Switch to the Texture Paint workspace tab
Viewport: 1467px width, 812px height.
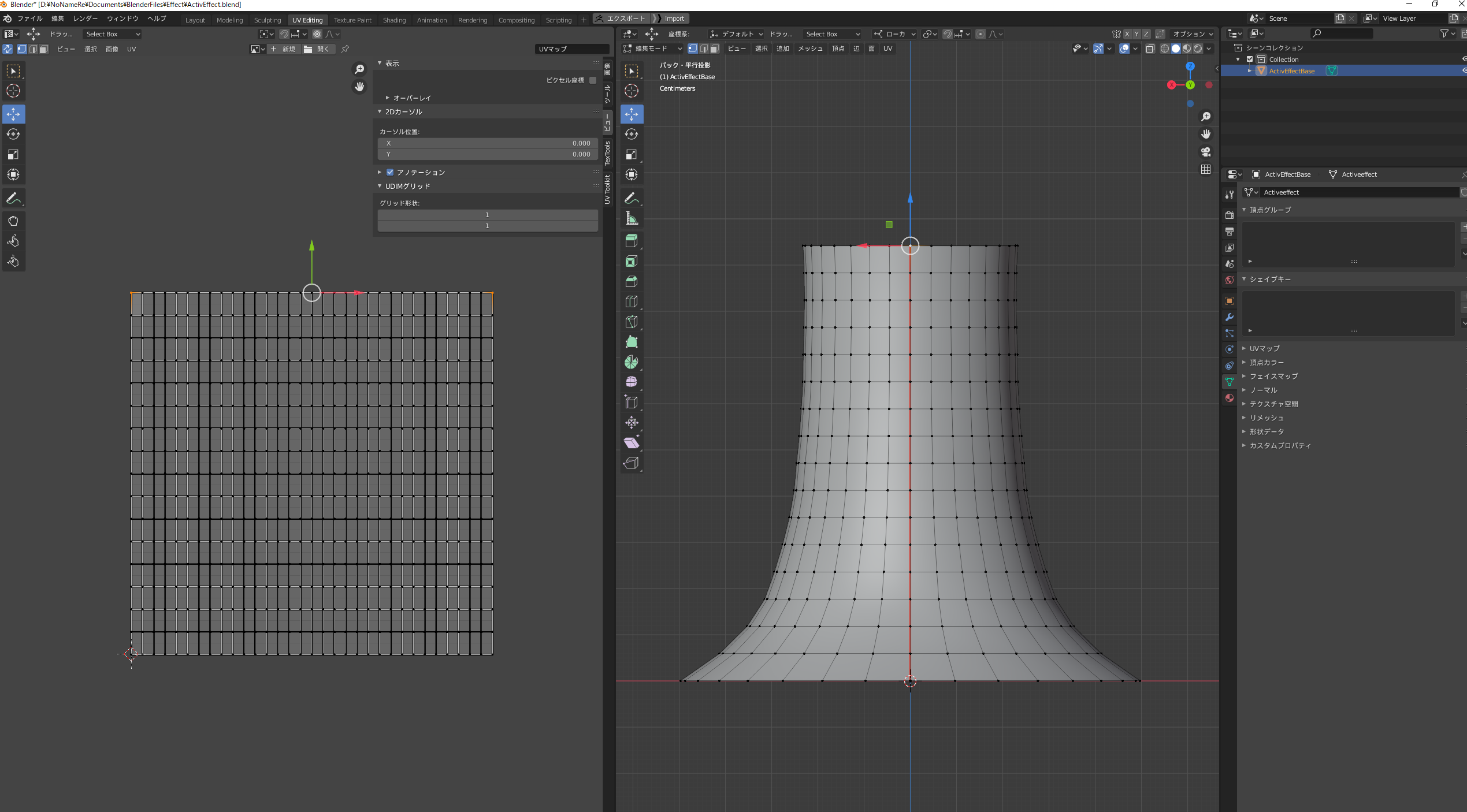352,20
